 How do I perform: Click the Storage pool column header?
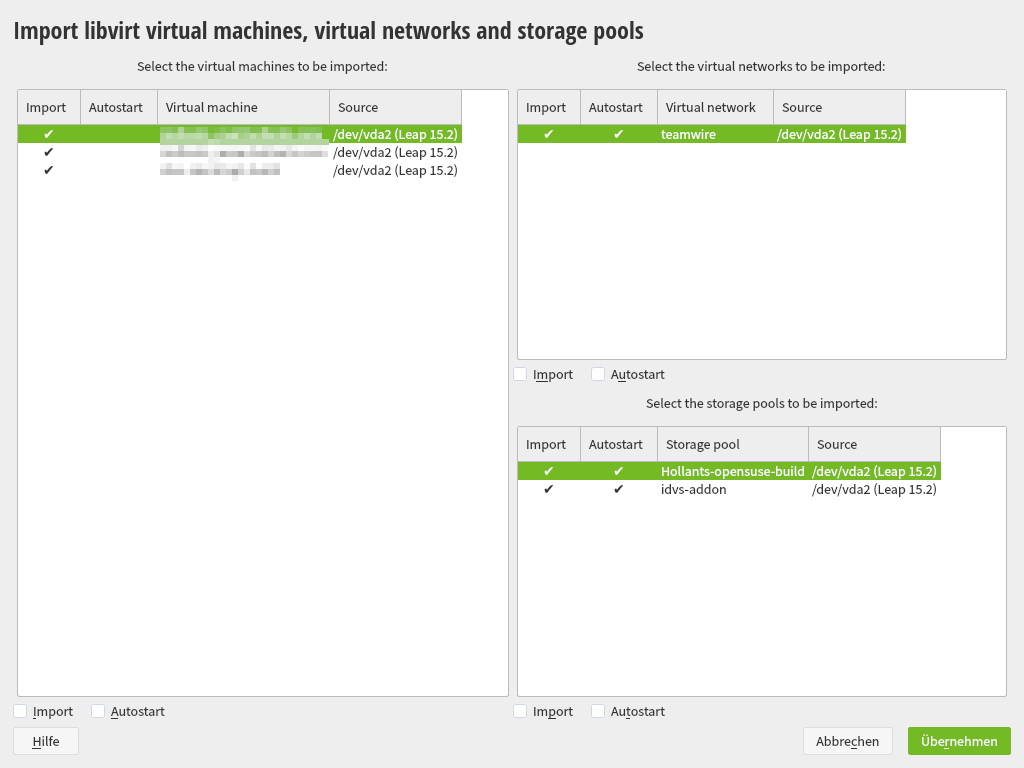point(733,444)
